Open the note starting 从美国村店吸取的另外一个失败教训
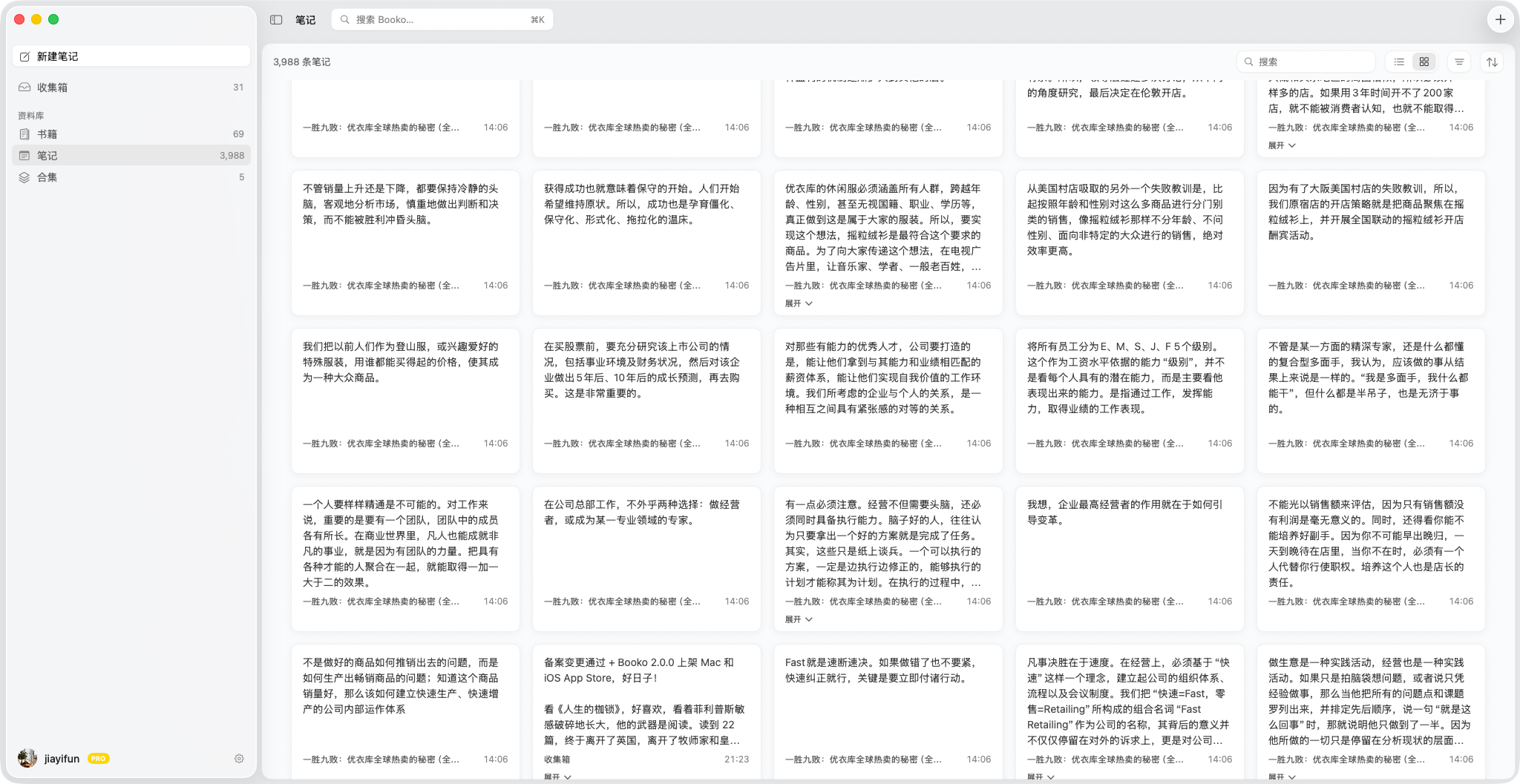 click(x=1130, y=243)
